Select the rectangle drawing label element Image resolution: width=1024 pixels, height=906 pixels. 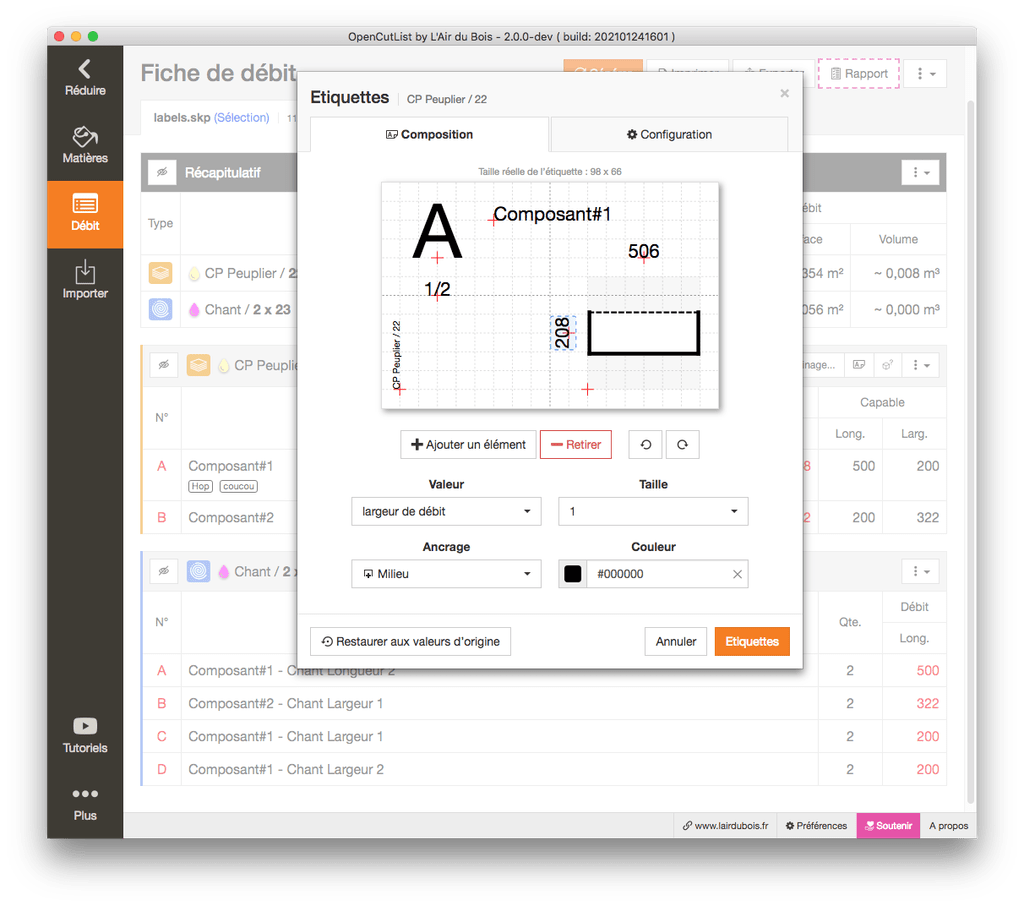(643, 333)
